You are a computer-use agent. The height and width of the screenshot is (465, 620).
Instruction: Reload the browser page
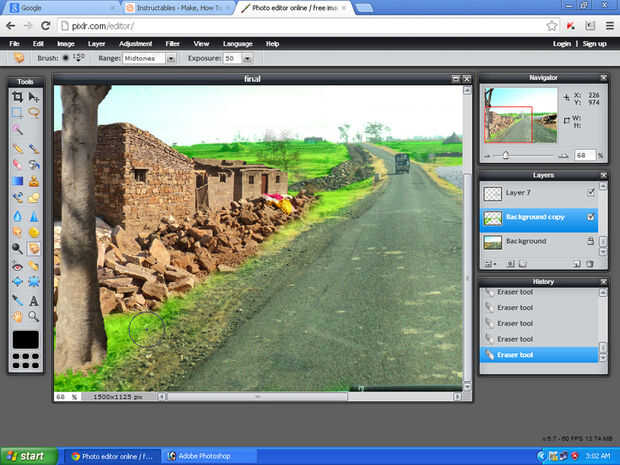click(x=45, y=26)
